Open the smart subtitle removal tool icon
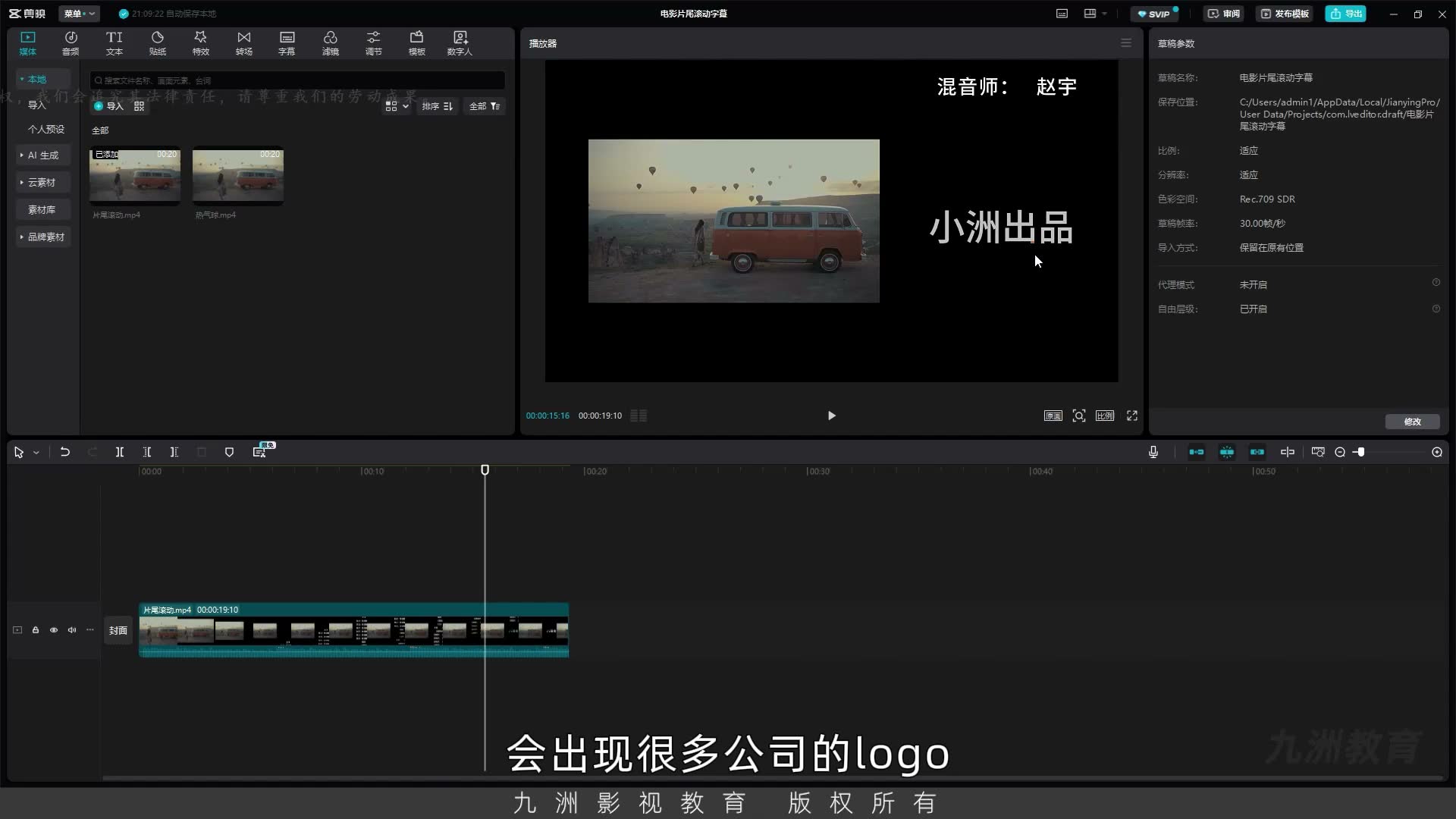This screenshot has height=819, width=1456. tap(259, 452)
